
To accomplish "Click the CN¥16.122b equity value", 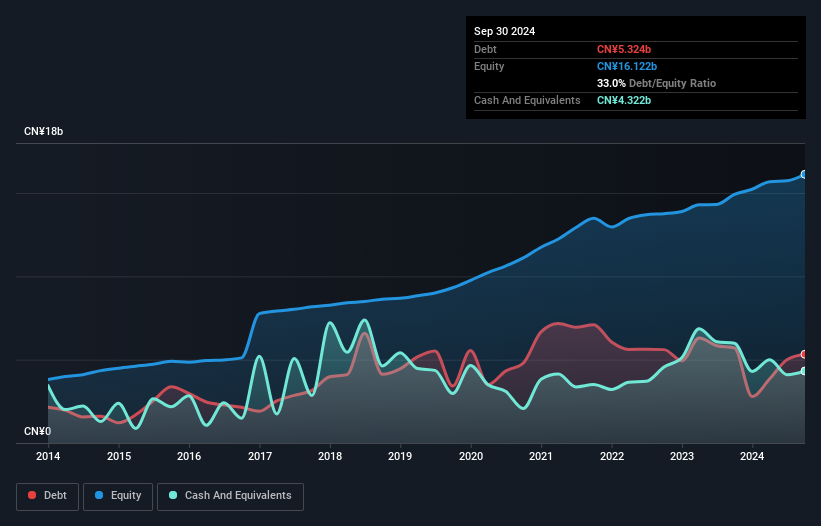I will click(627, 66).
